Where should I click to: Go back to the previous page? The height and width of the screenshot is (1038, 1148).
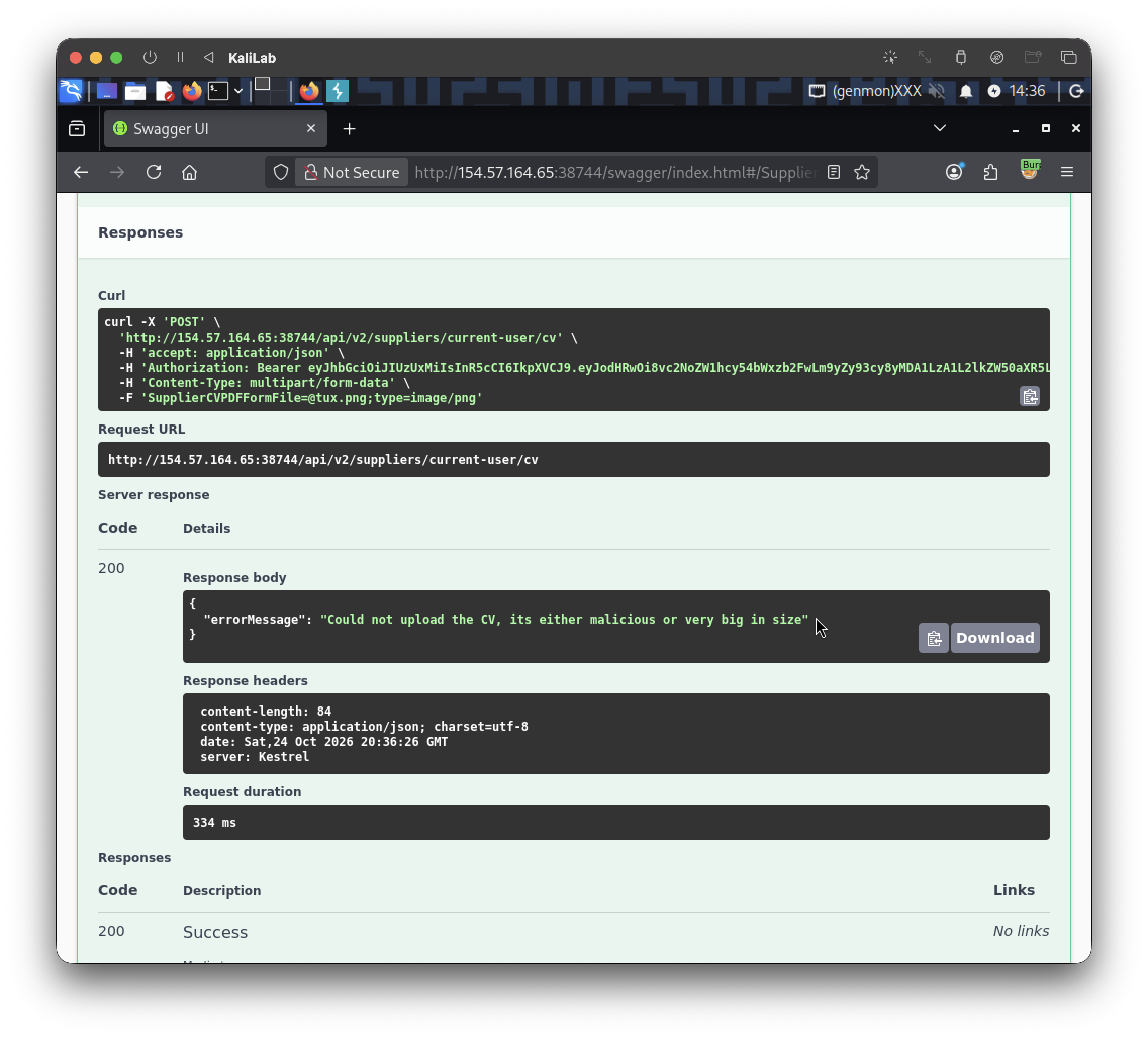81,172
